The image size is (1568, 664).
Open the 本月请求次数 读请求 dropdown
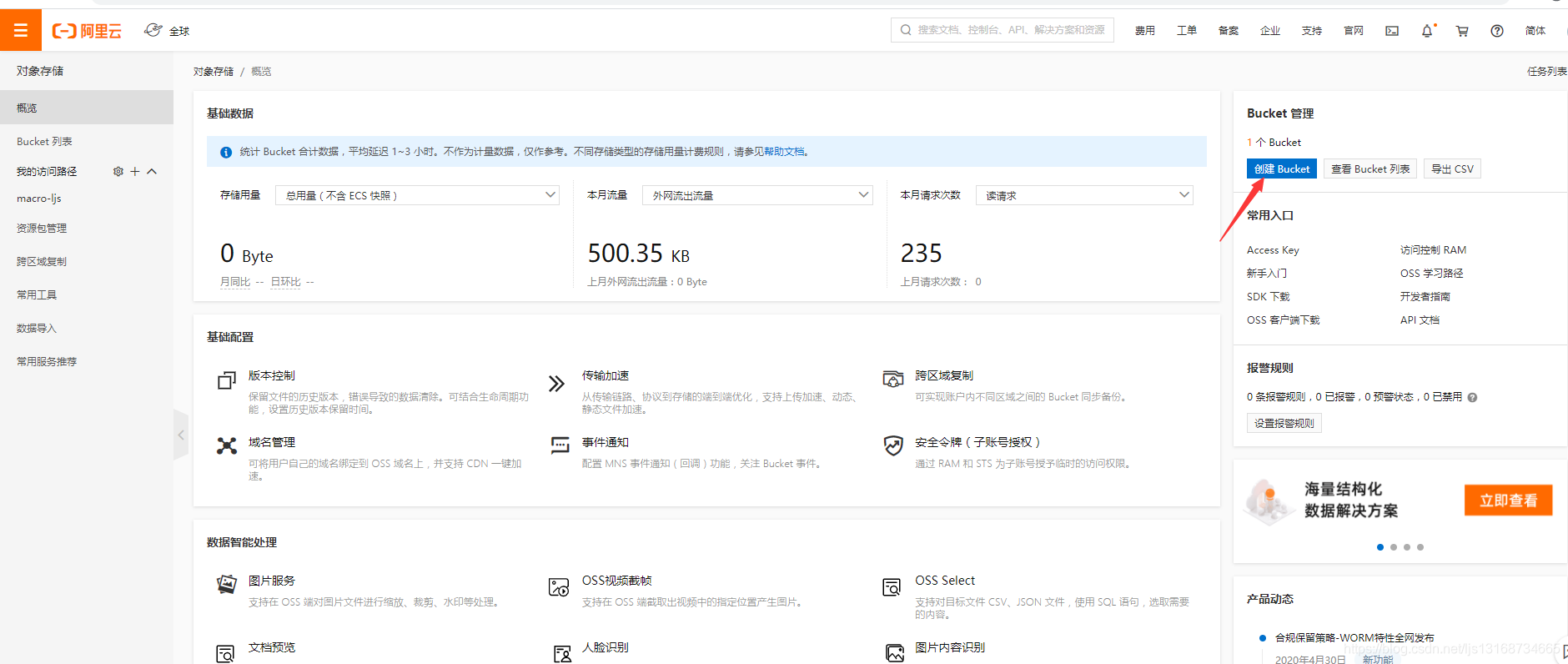point(1084,195)
